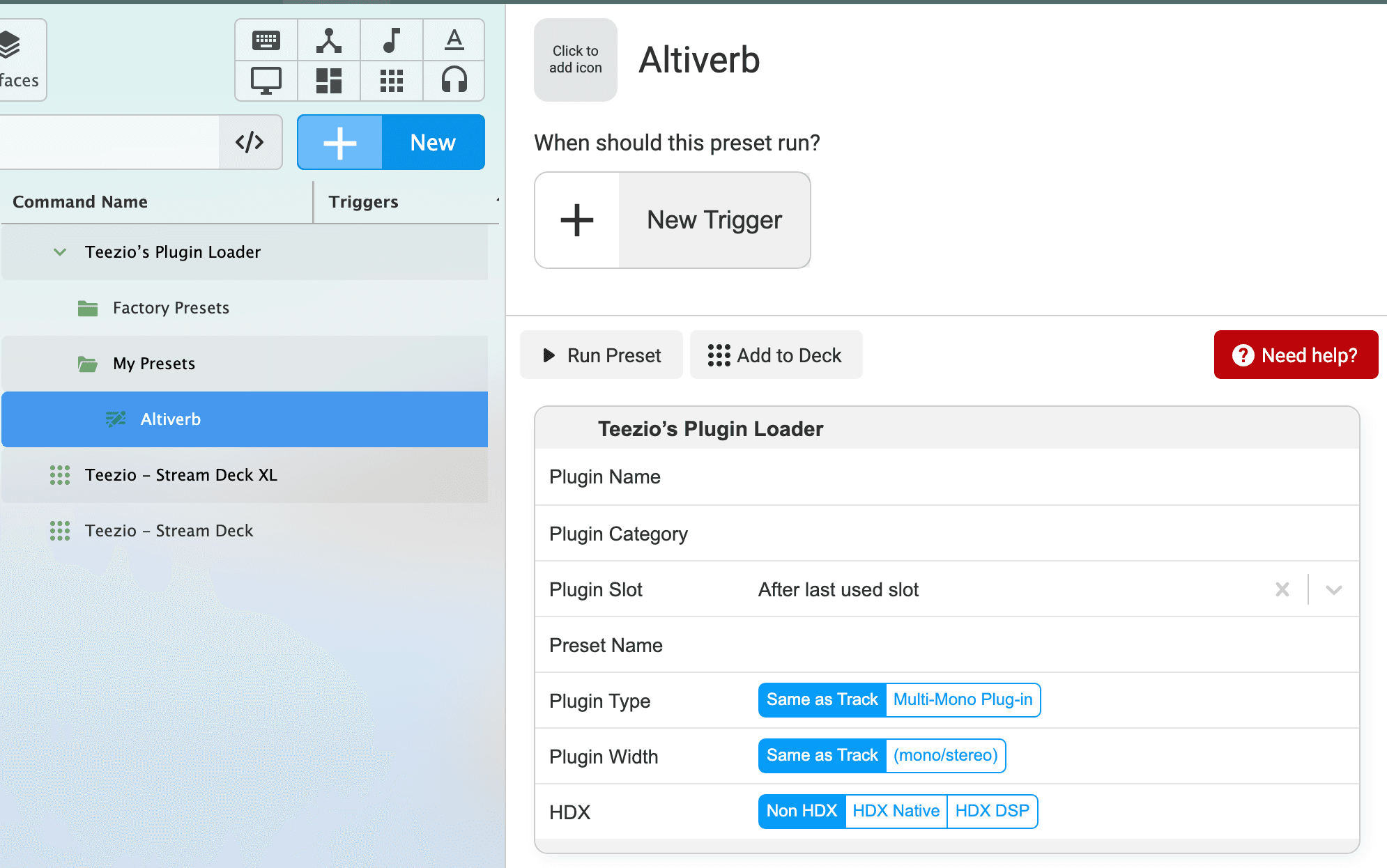The image size is (1387, 868).
Task: Select the 3x3 grid filter icon
Action: click(x=392, y=80)
